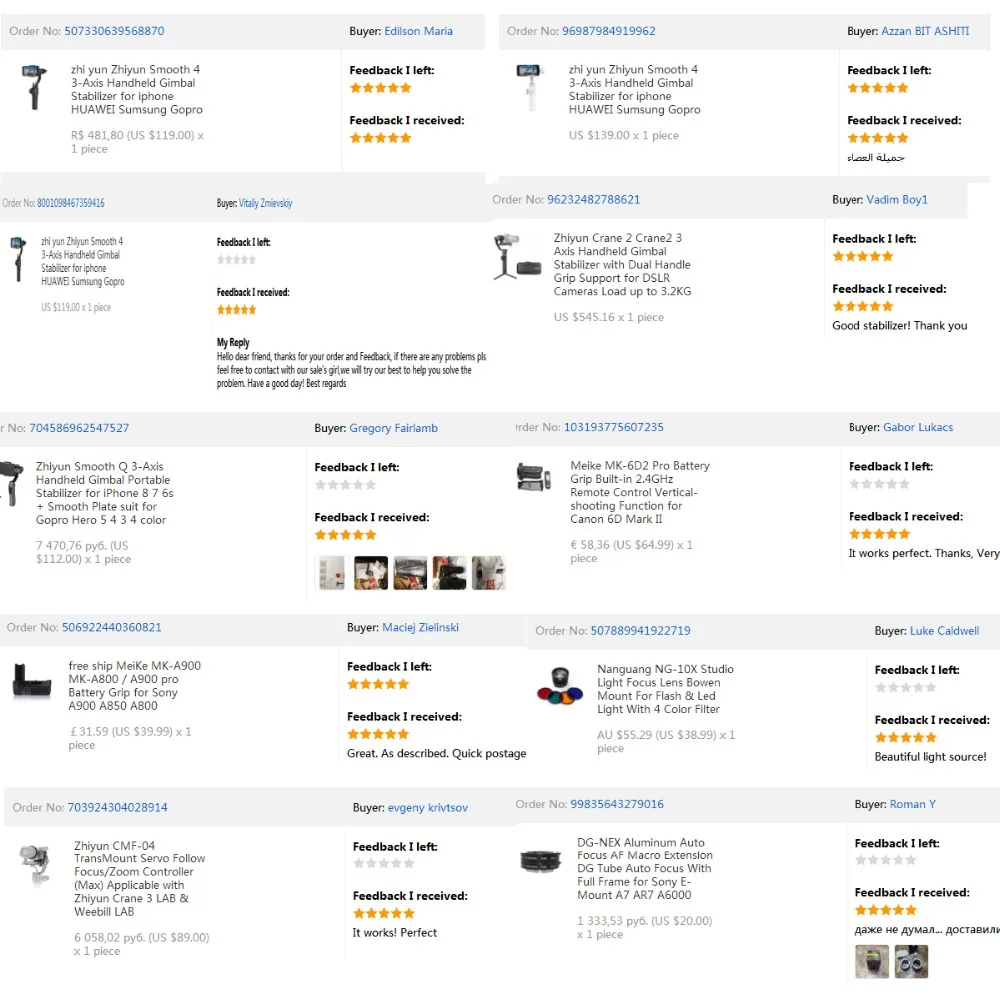Open buyer Gregory Fairlamb's profile
This screenshot has width=1000, height=1000.
coord(393,428)
